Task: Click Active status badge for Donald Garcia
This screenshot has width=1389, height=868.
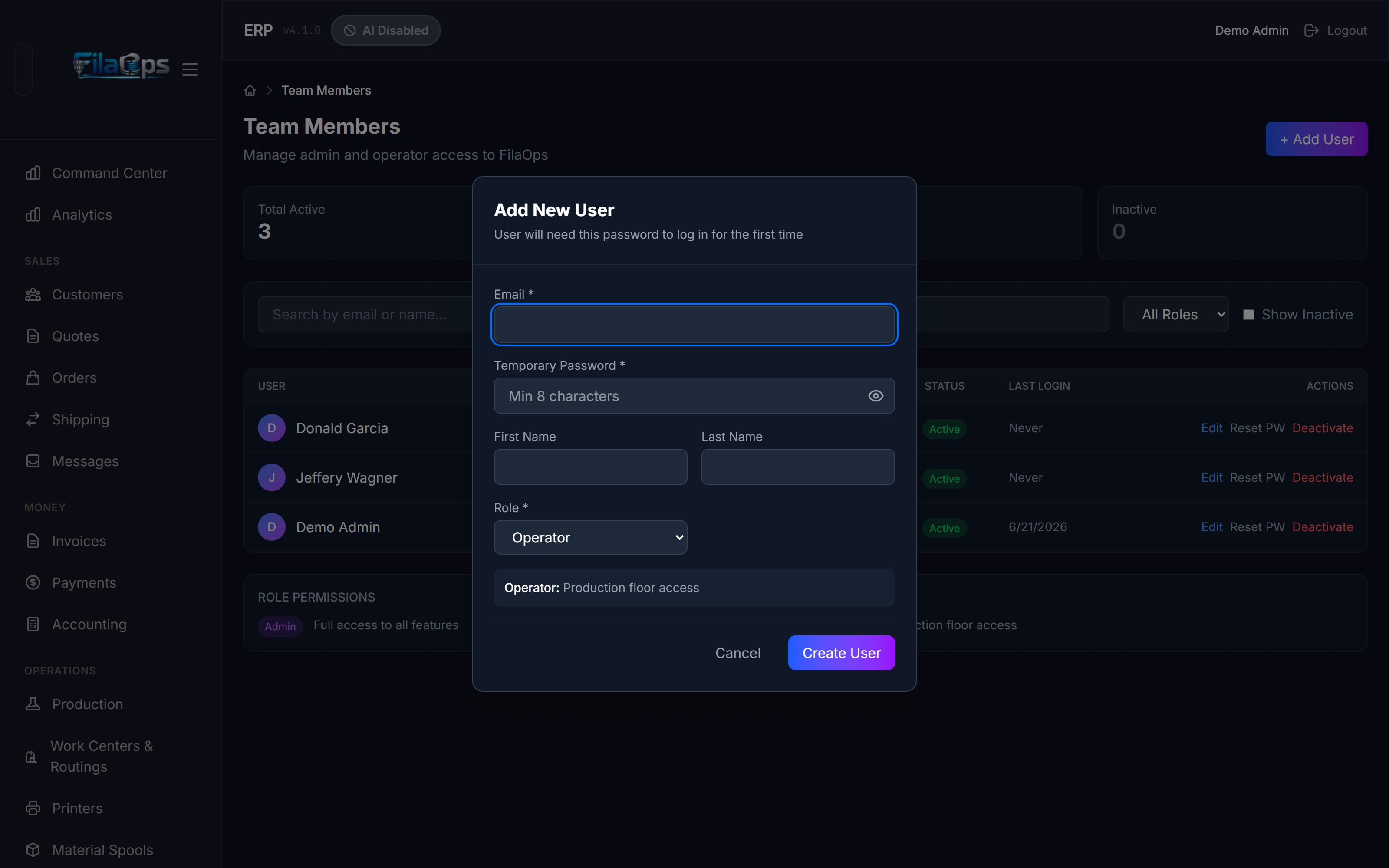Action: click(944, 429)
